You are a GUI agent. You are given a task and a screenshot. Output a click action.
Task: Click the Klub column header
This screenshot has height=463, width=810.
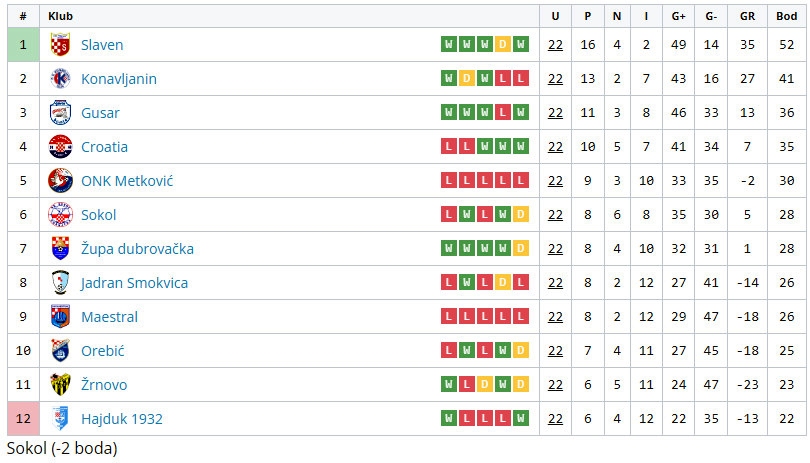coord(61,16)
